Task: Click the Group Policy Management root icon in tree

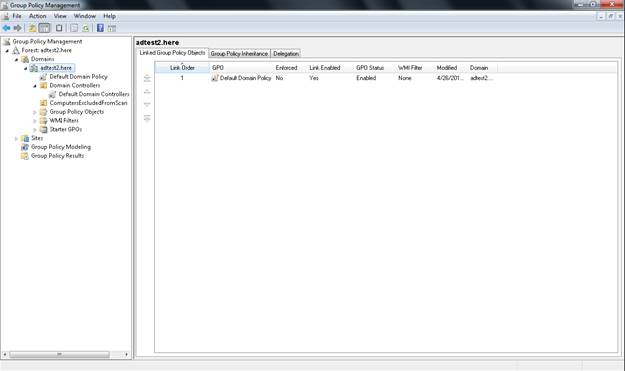Action: tap(6, 41)
